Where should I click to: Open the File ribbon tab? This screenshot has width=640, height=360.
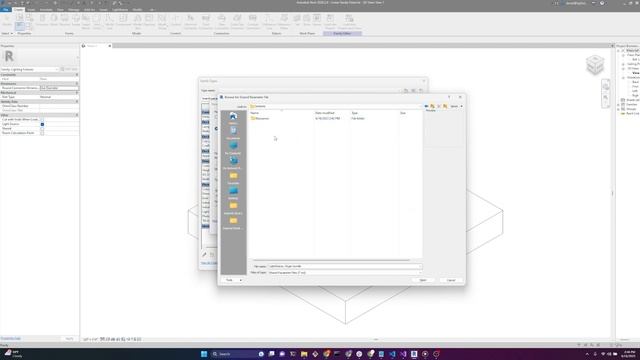[6, 9]
